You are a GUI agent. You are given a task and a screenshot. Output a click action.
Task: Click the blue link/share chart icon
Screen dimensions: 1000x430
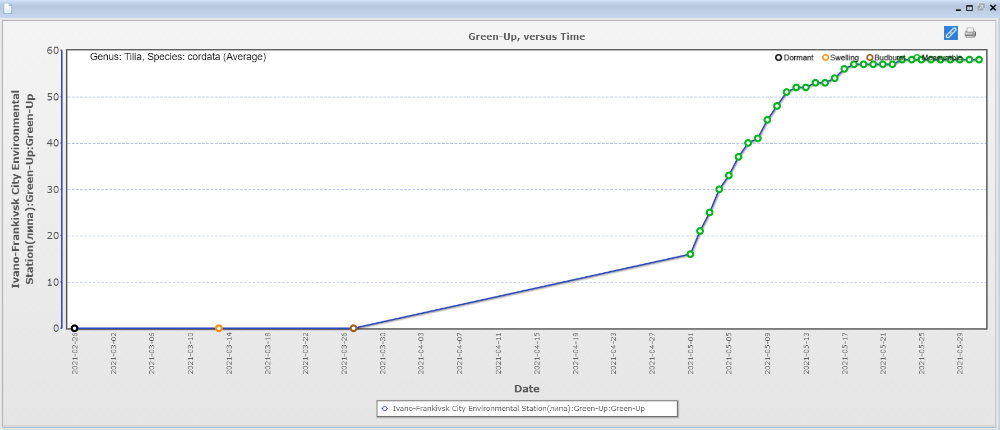[x=951, y=33]
